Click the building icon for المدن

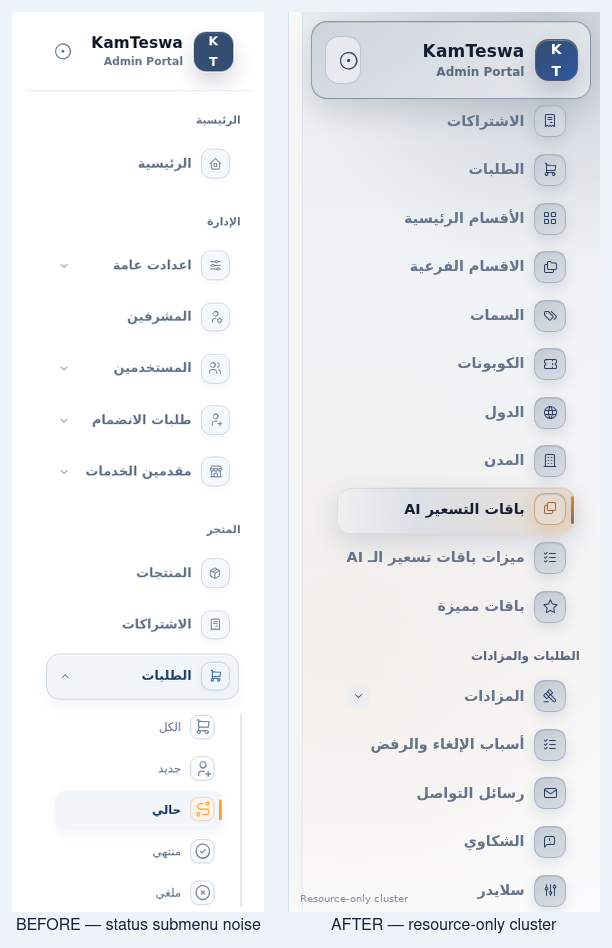tap(550, 461)
